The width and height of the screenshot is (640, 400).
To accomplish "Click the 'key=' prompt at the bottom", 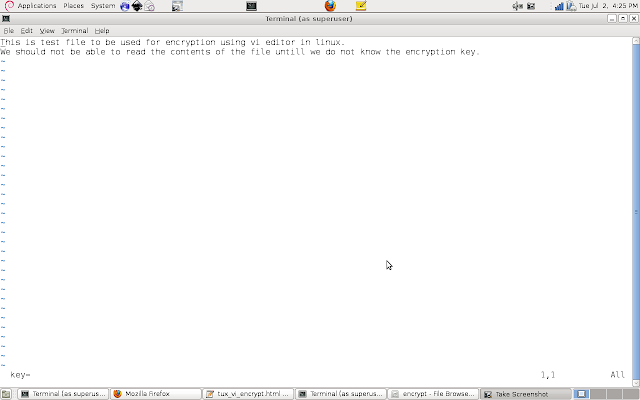I will pyautogui.click(x=20, y=375).
